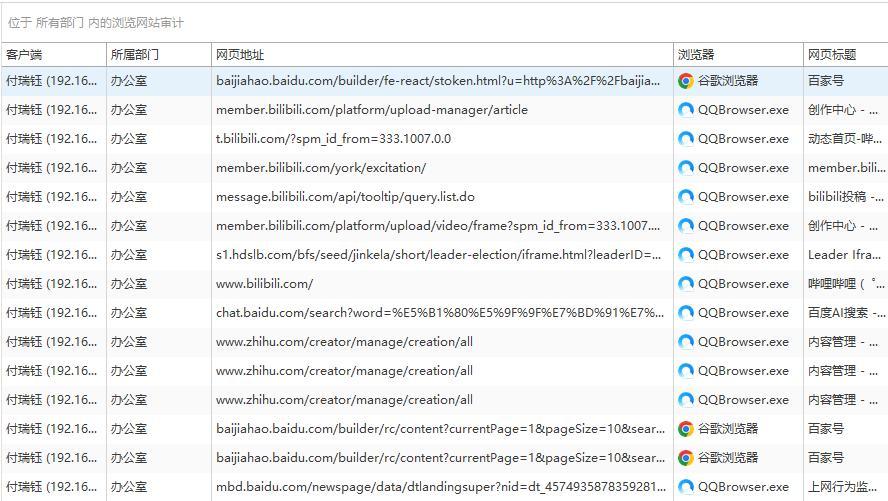Click 谷歌浏览器 text in the stoken.html row
This screenshot has width=888, height=501.
[728, 81]
